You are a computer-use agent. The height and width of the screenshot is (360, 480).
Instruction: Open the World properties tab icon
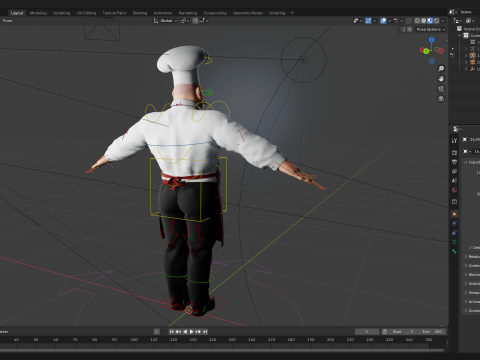coord(454,190)
